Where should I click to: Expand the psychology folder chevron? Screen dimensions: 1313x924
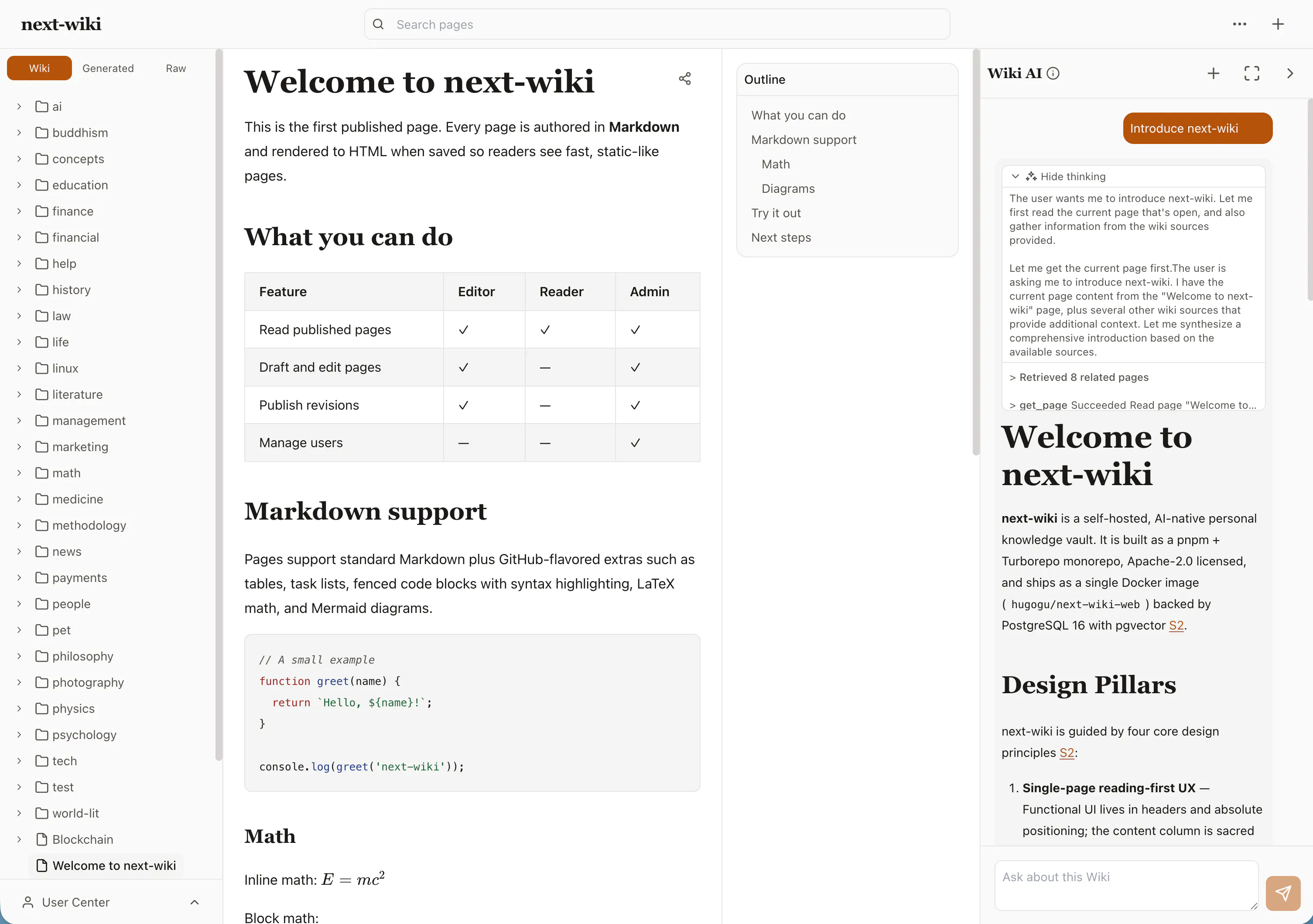pyautogui.click(x=19, y=735)
